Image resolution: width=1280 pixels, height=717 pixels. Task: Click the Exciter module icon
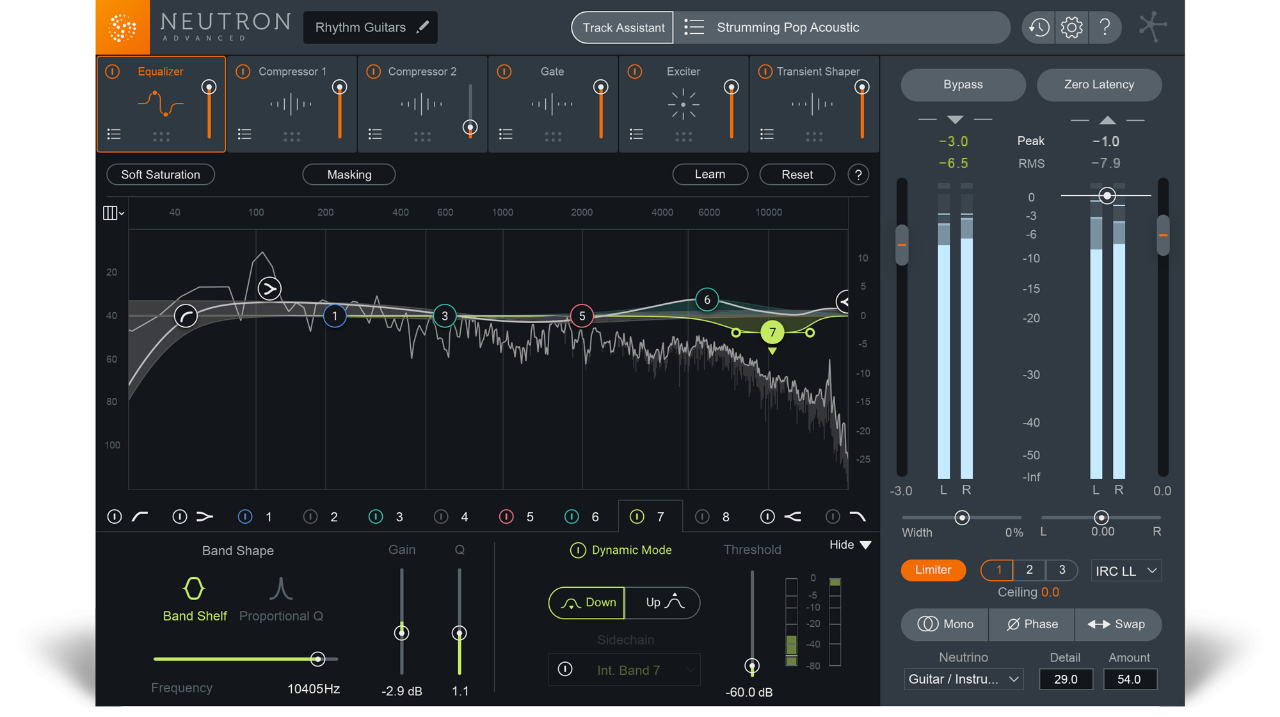(683, 104)
